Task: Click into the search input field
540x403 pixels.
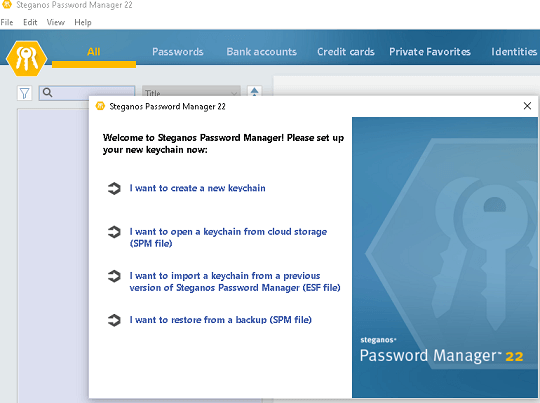Action: click(87, 93)
